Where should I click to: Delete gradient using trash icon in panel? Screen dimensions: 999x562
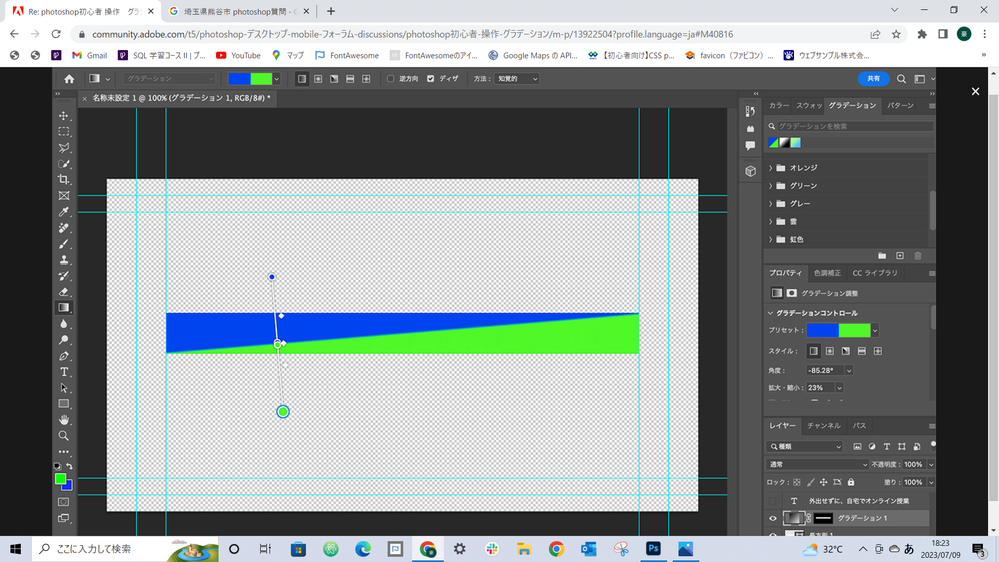pyautogui.click(x=918, y=256)
